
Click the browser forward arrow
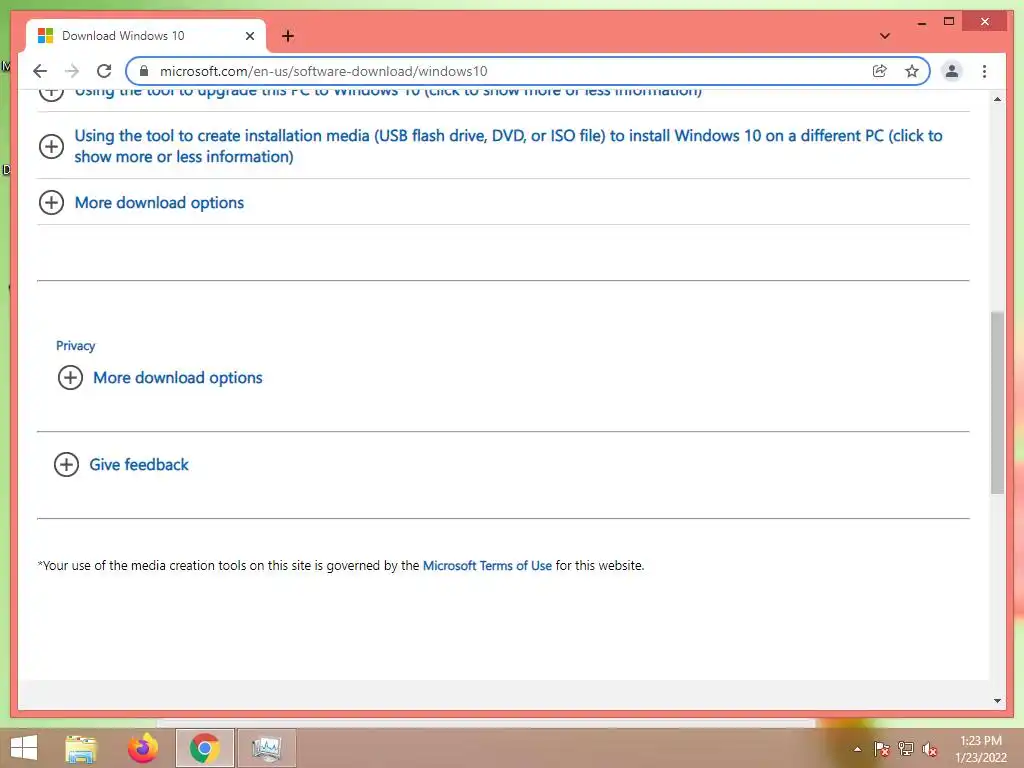coord(72,71)
